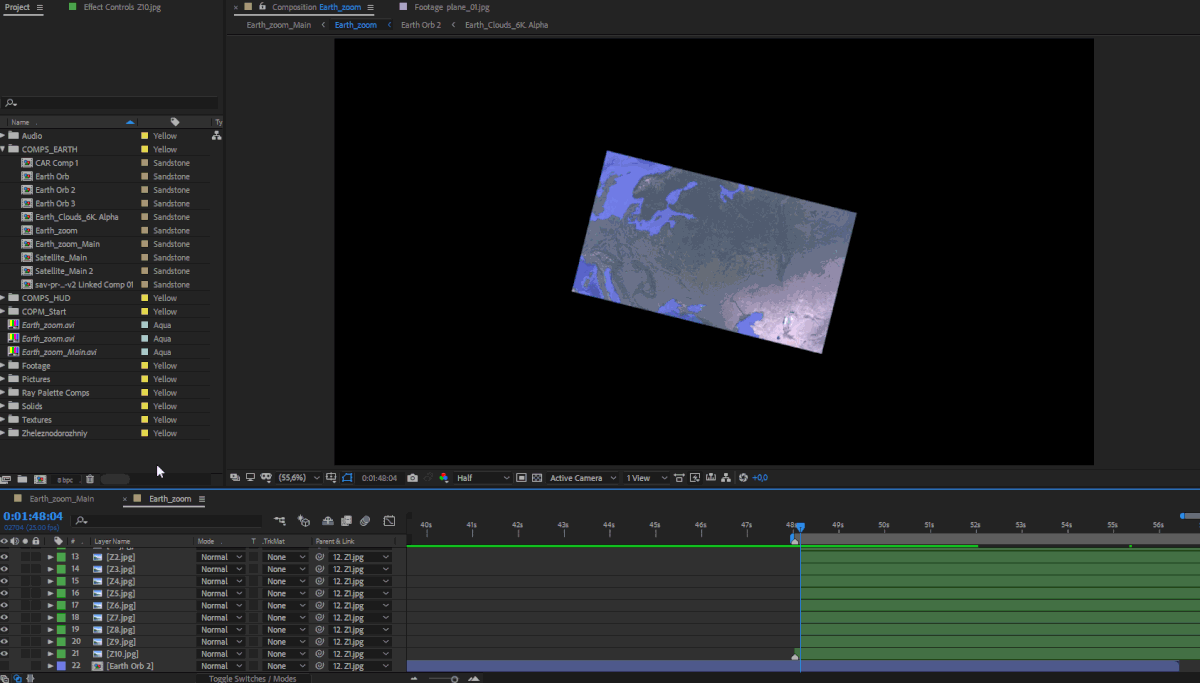Enable Frame Blending for the composition
This screenshot has width=1200, height=683.
346,520
